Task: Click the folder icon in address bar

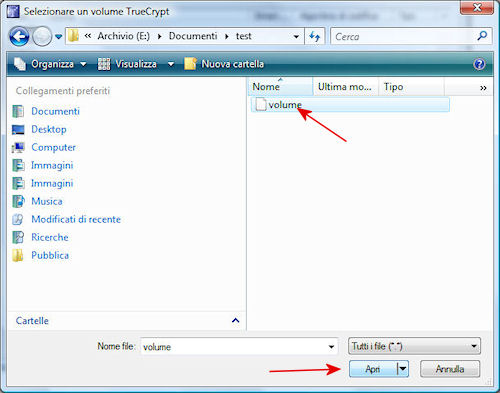Action: click(73, 36)
